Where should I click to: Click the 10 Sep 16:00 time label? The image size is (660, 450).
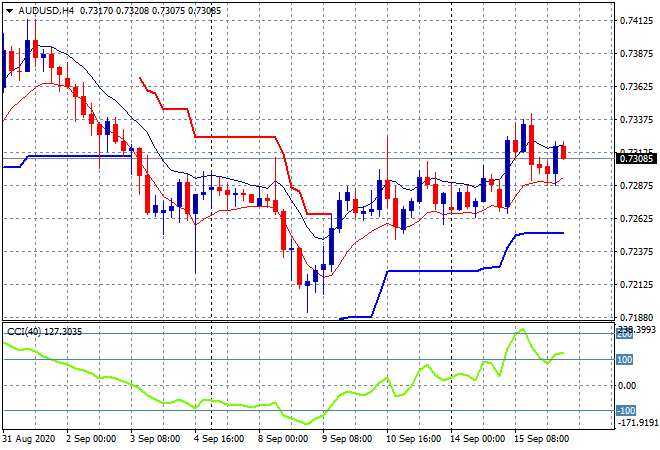click(413, 439)
